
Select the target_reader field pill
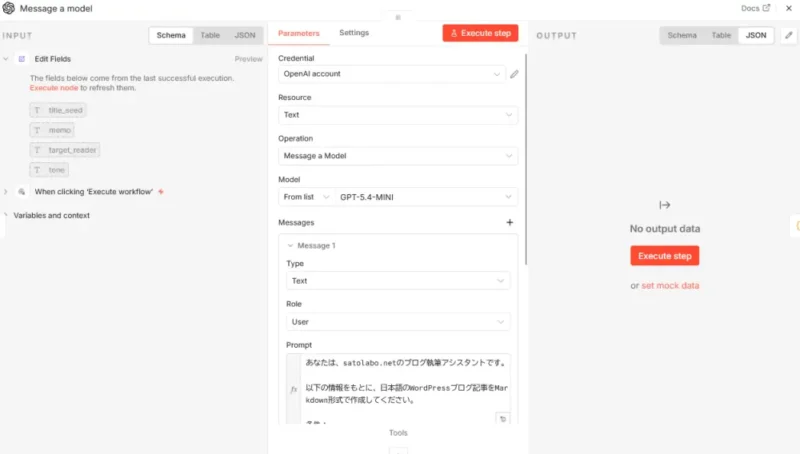click(x=65, y=150)
